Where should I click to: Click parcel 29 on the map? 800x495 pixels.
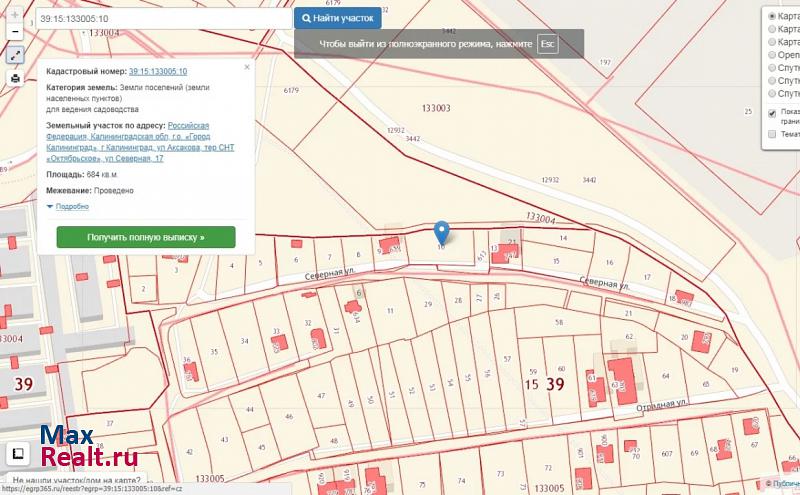[x=428, y=303]
